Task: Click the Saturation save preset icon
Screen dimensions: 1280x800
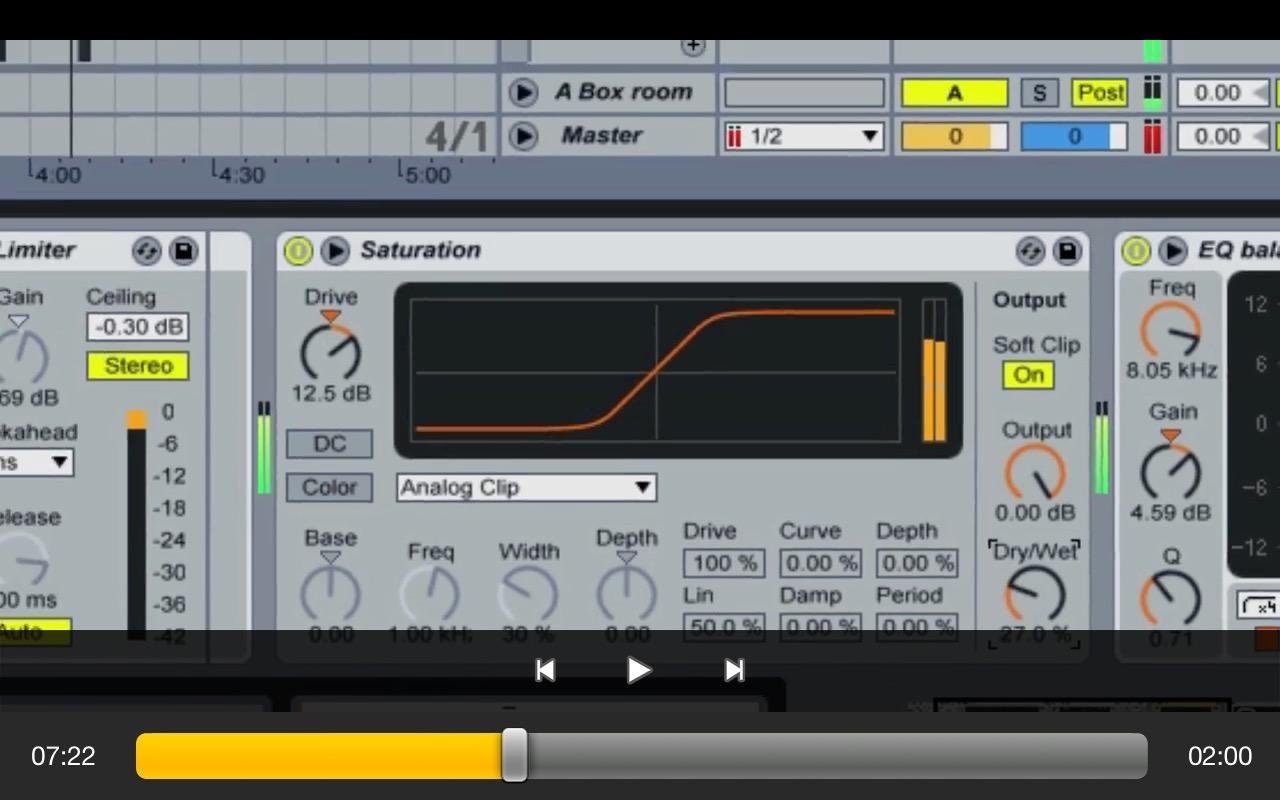Action: point(1068,251)
